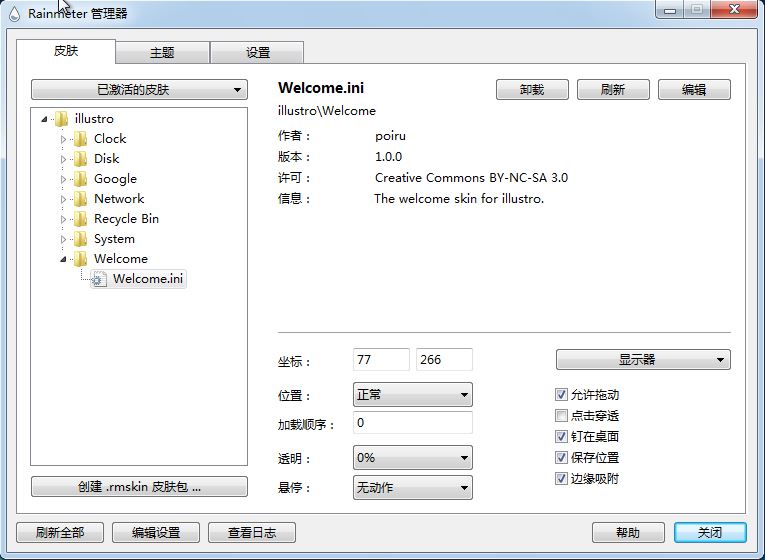765x560 pixels.
Task: Click the Creative Commons BY-NC-SA 3.0 text
Action: coord(471,178)
